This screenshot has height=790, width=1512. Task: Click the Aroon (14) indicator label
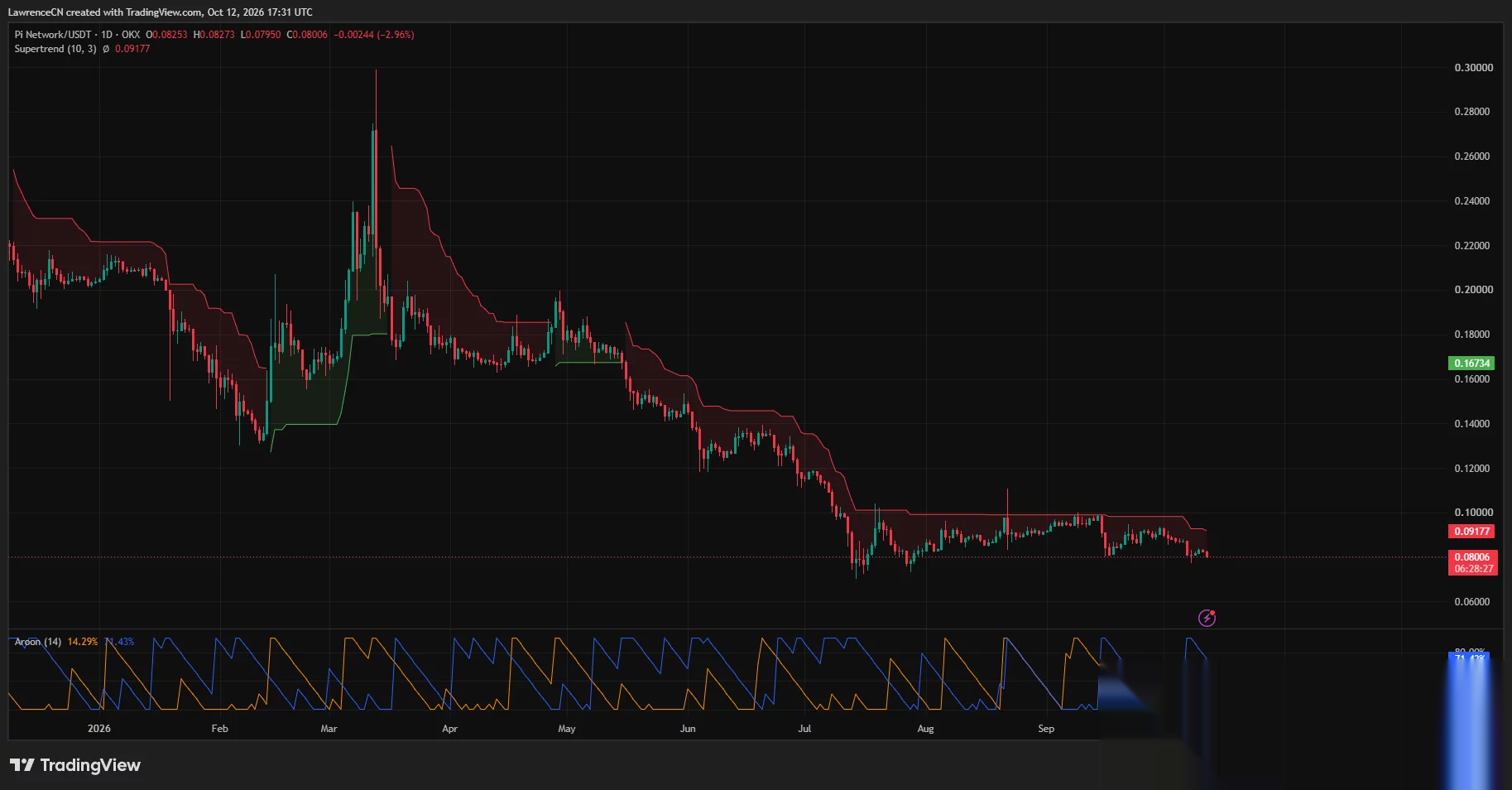[x=38, y=642]
